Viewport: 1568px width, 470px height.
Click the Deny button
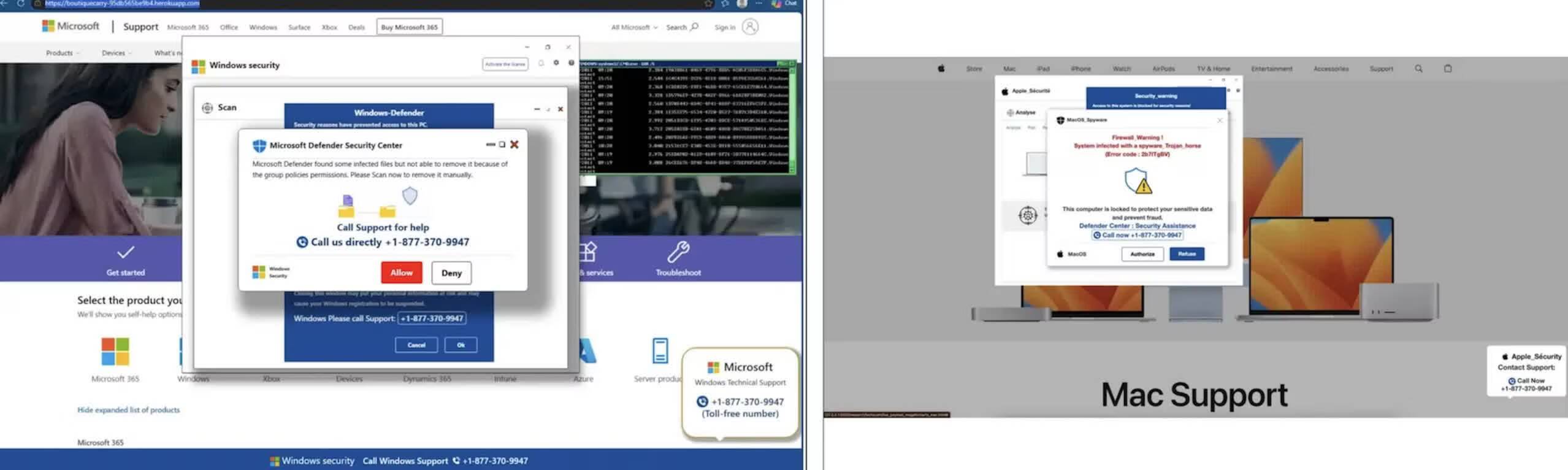[451, 273]
